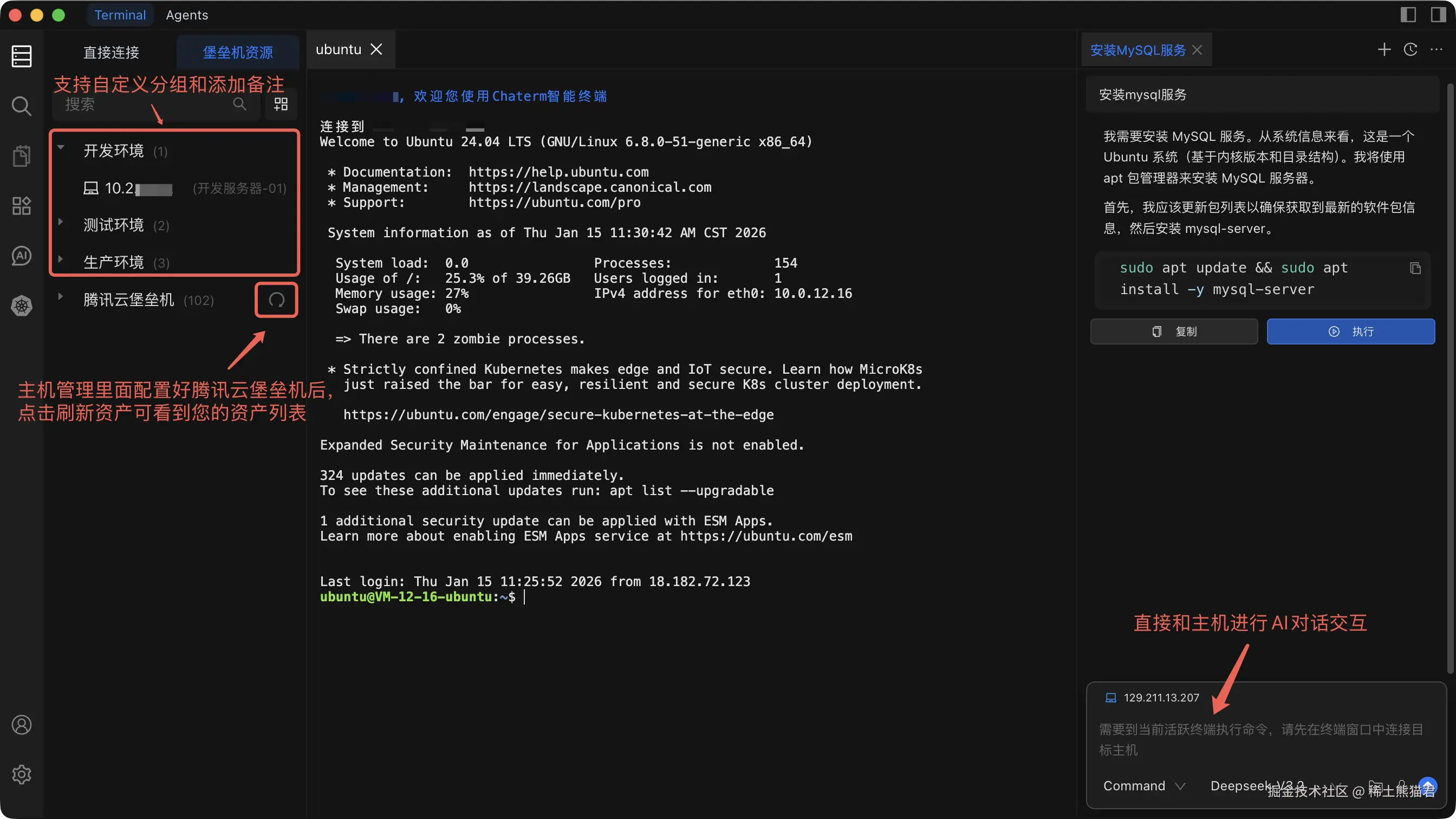Switch to the 直接连接 tab
Image resolution: width=1456 pixels, height=819 pixels.
coord(112,53)
